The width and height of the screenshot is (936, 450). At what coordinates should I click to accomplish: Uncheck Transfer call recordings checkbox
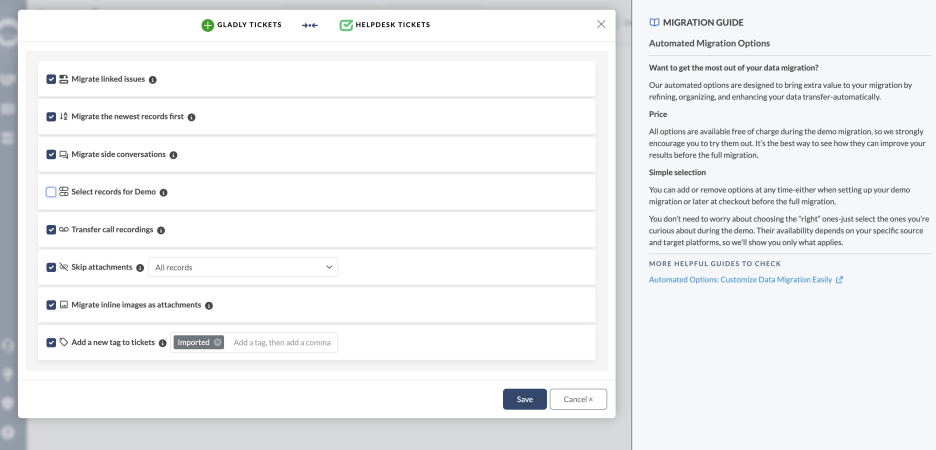point(51,230)
